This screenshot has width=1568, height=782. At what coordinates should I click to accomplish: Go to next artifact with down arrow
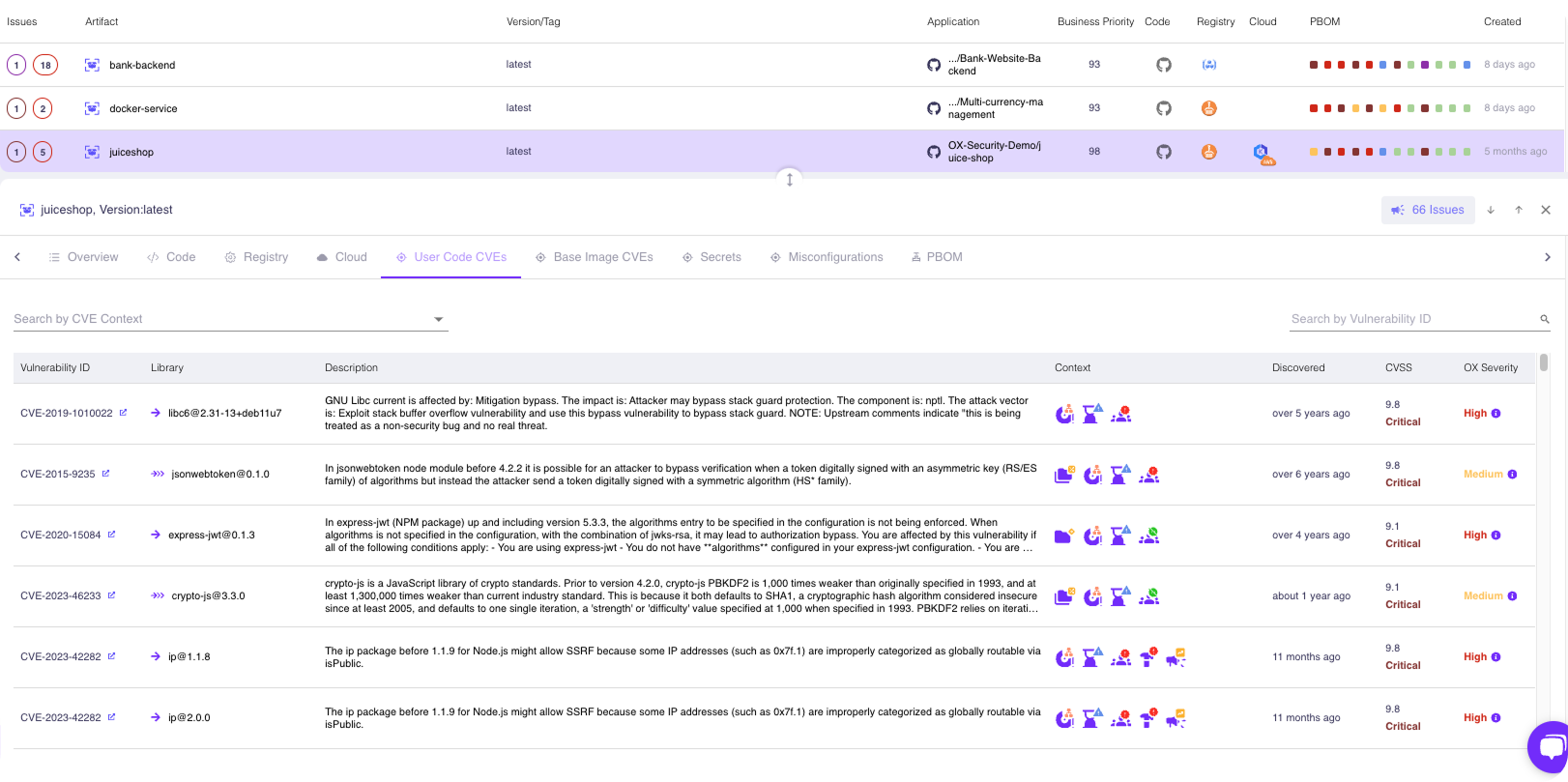click(1491, 210)
